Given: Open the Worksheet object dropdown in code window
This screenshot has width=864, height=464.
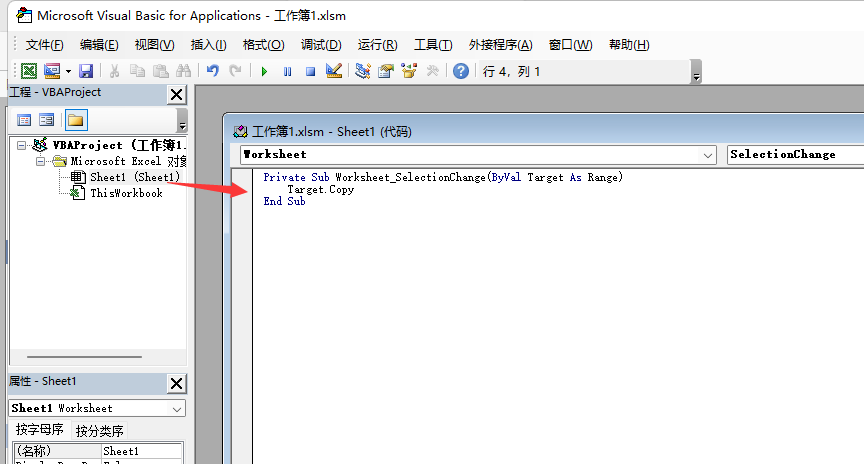Looking at the screenshot, I should pos(708,155).
